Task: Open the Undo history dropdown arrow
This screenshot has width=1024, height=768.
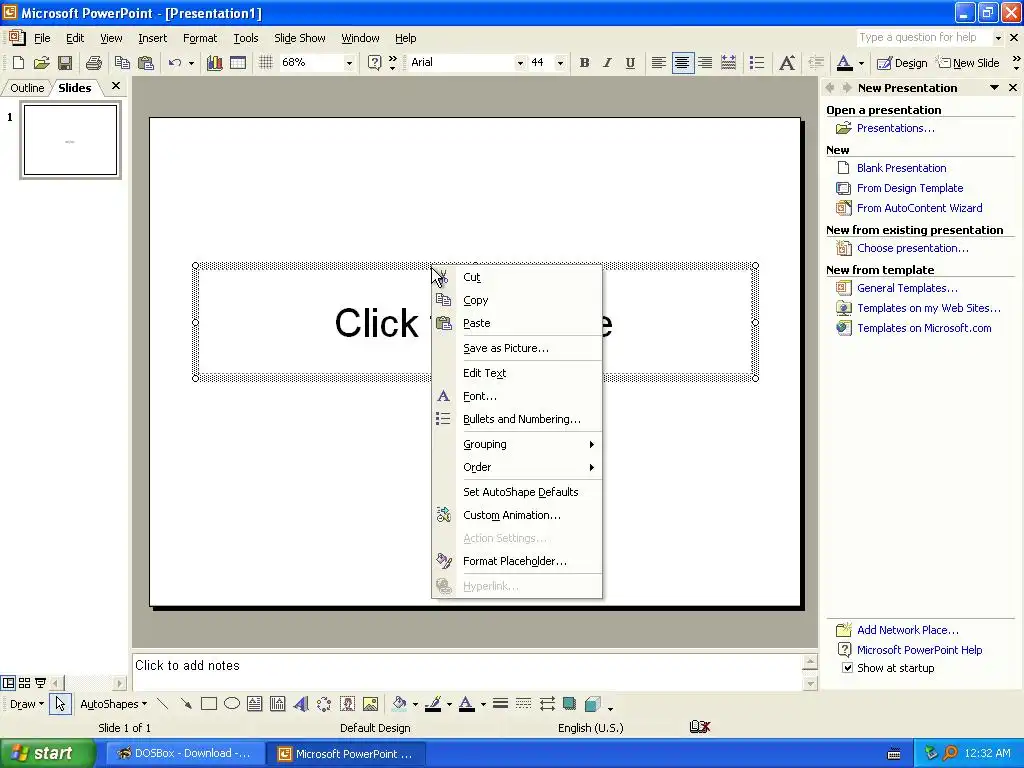Action: pyautogui.click(x=191, y=63)
